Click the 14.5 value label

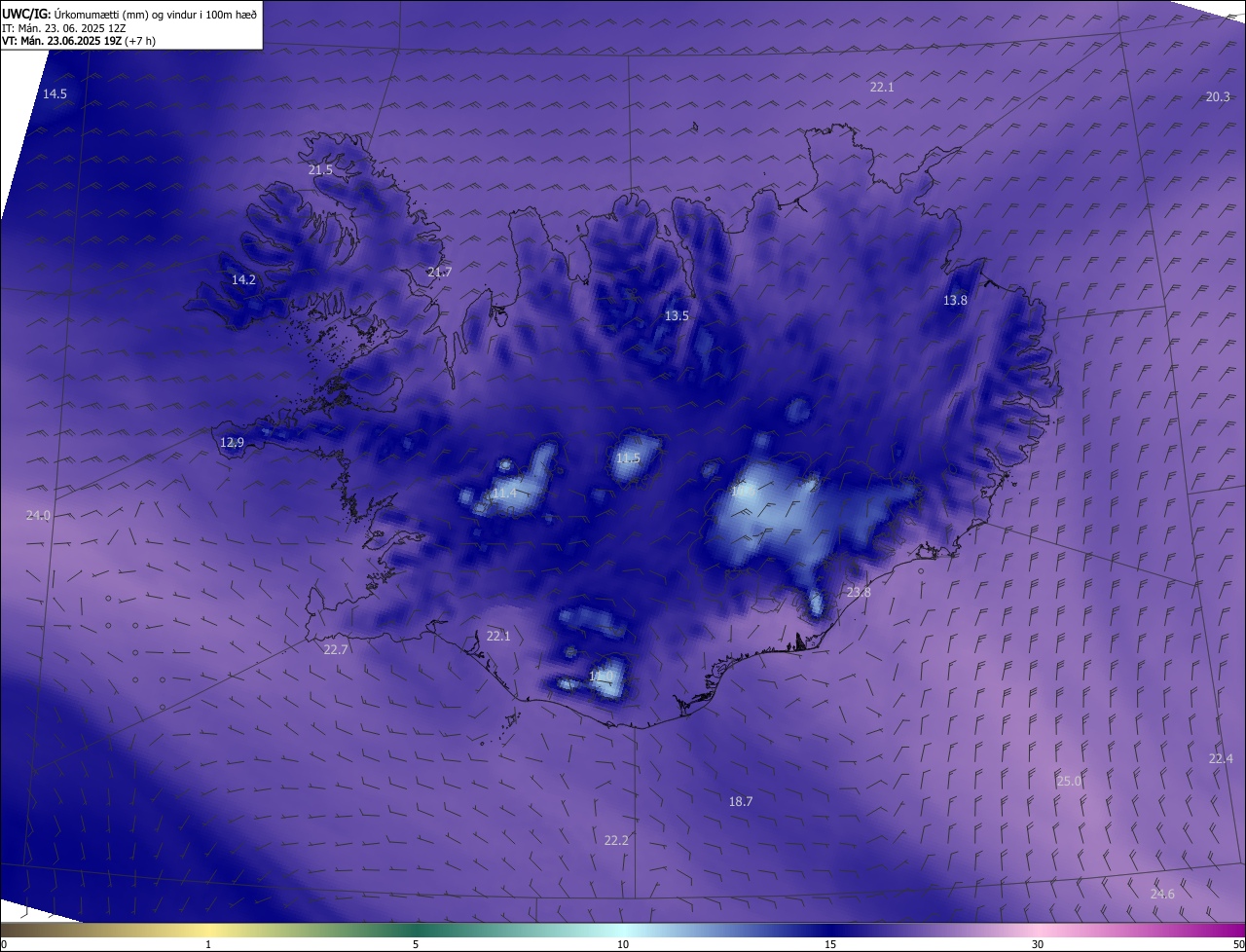point(55,93)
